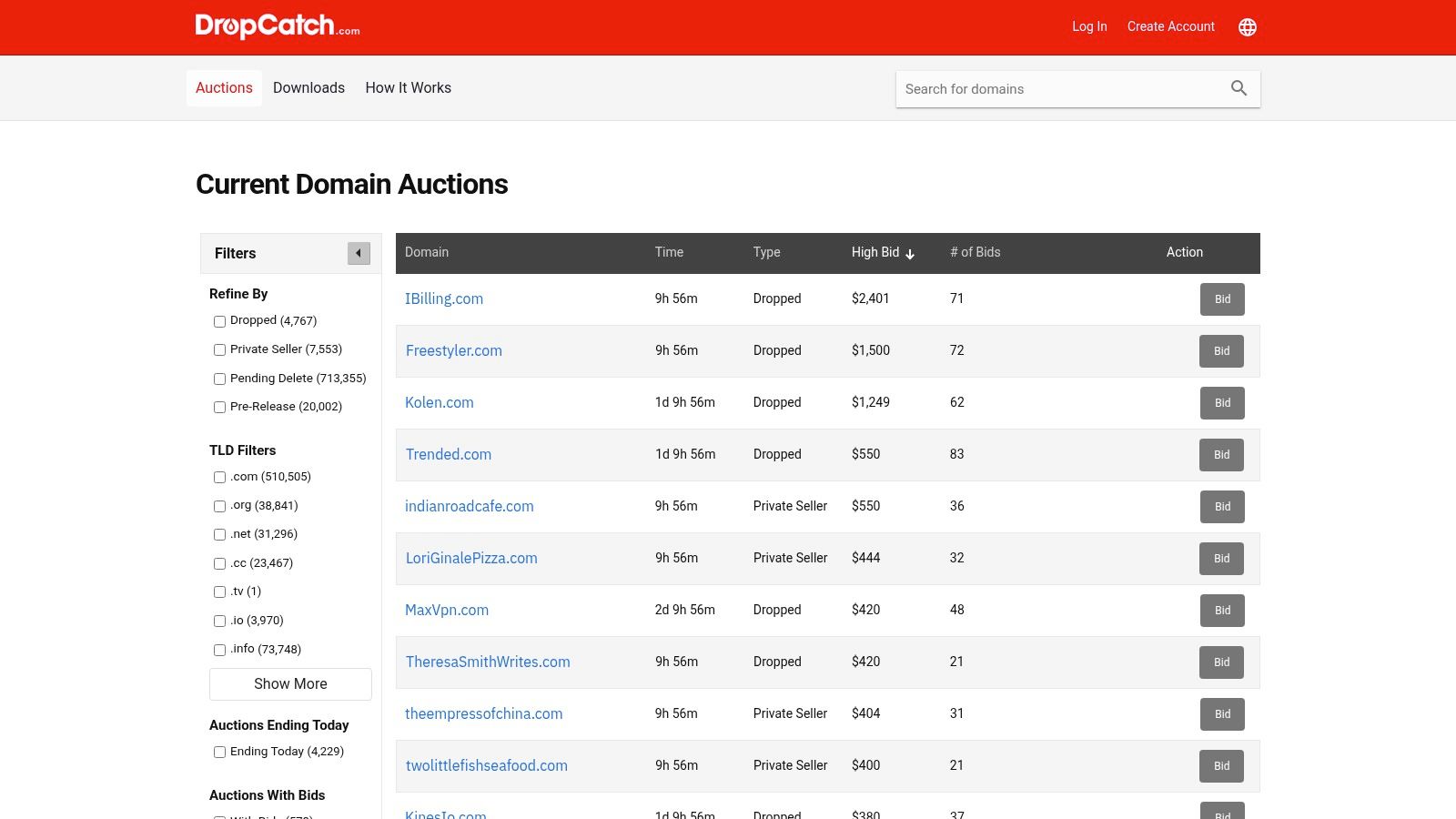This screenshot has height=819, width=1456.
Task: Check the Ending Today filter
Action: pos(219,752)
